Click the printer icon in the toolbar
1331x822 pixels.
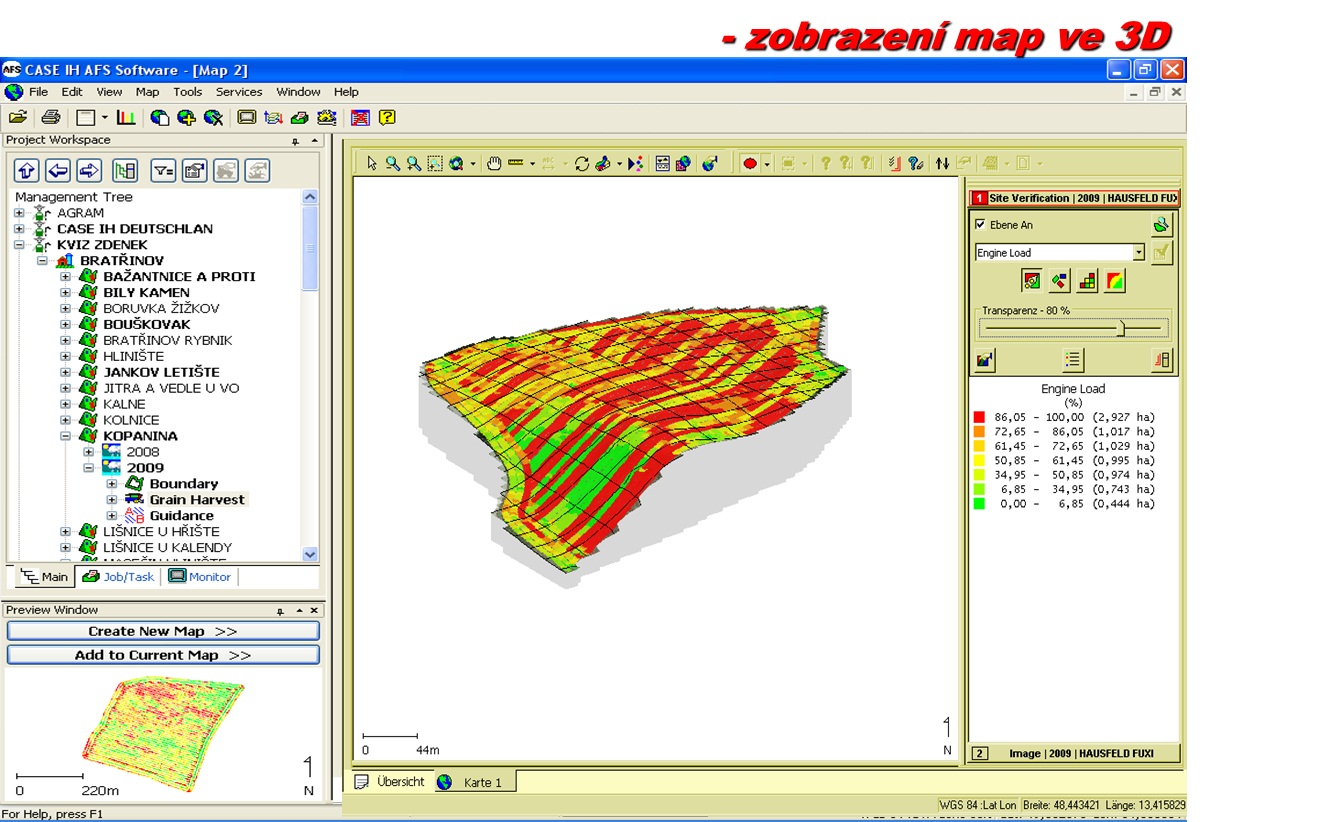click(x=51, y=118)
